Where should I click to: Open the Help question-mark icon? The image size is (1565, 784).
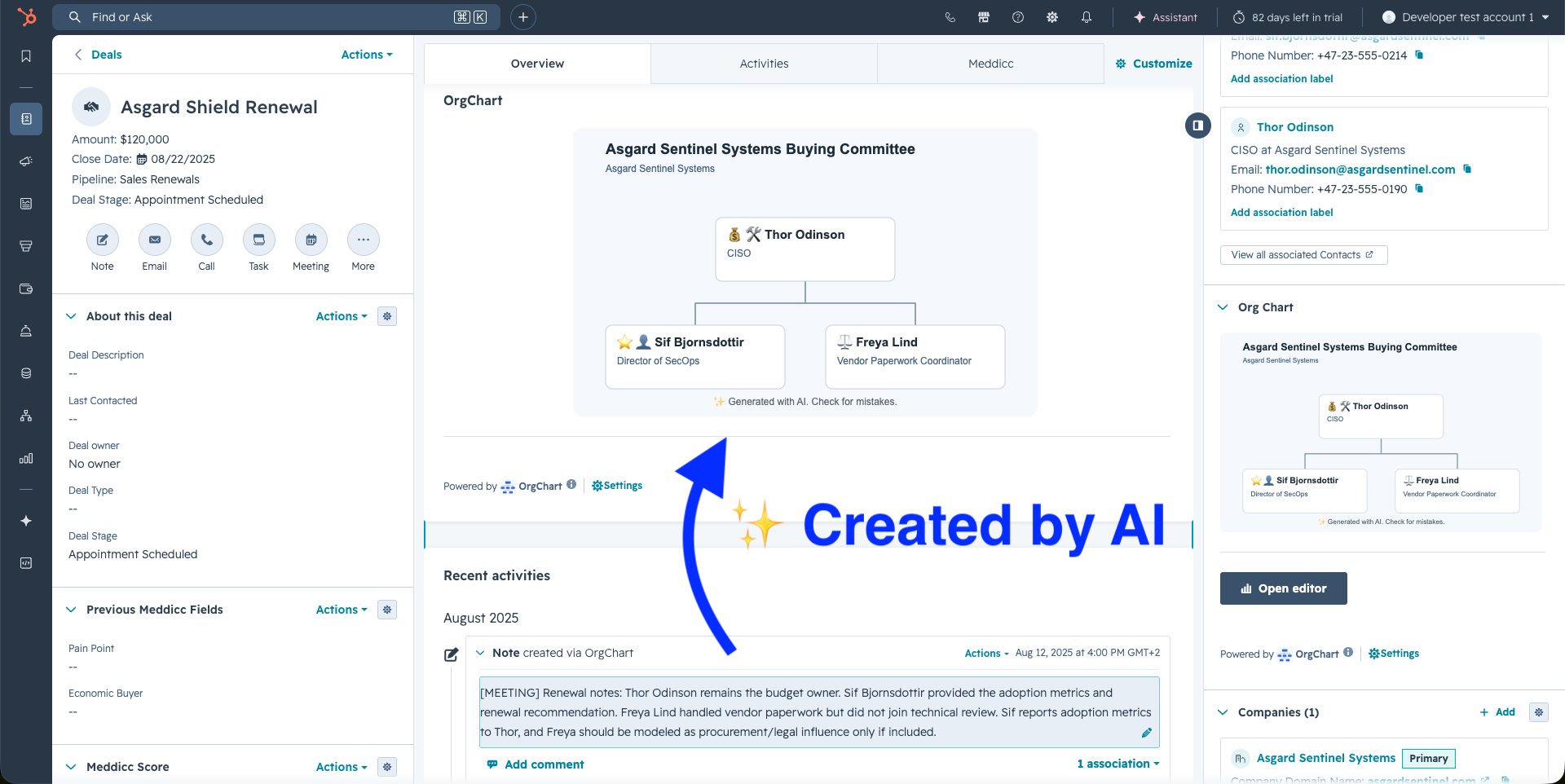tap(1018, 17)
